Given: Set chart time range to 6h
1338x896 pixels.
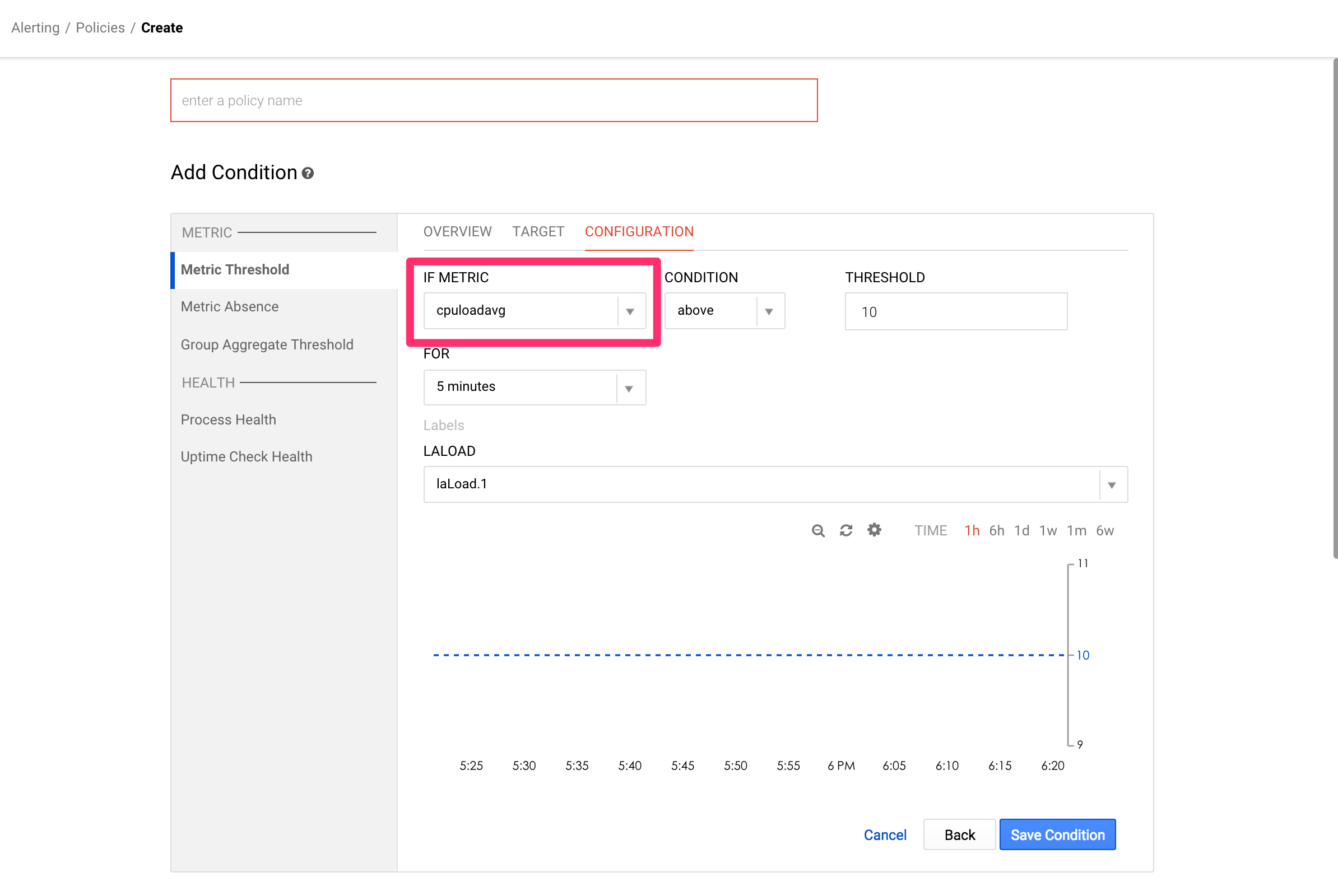Looking at the screenshot, I should [996, 530].
